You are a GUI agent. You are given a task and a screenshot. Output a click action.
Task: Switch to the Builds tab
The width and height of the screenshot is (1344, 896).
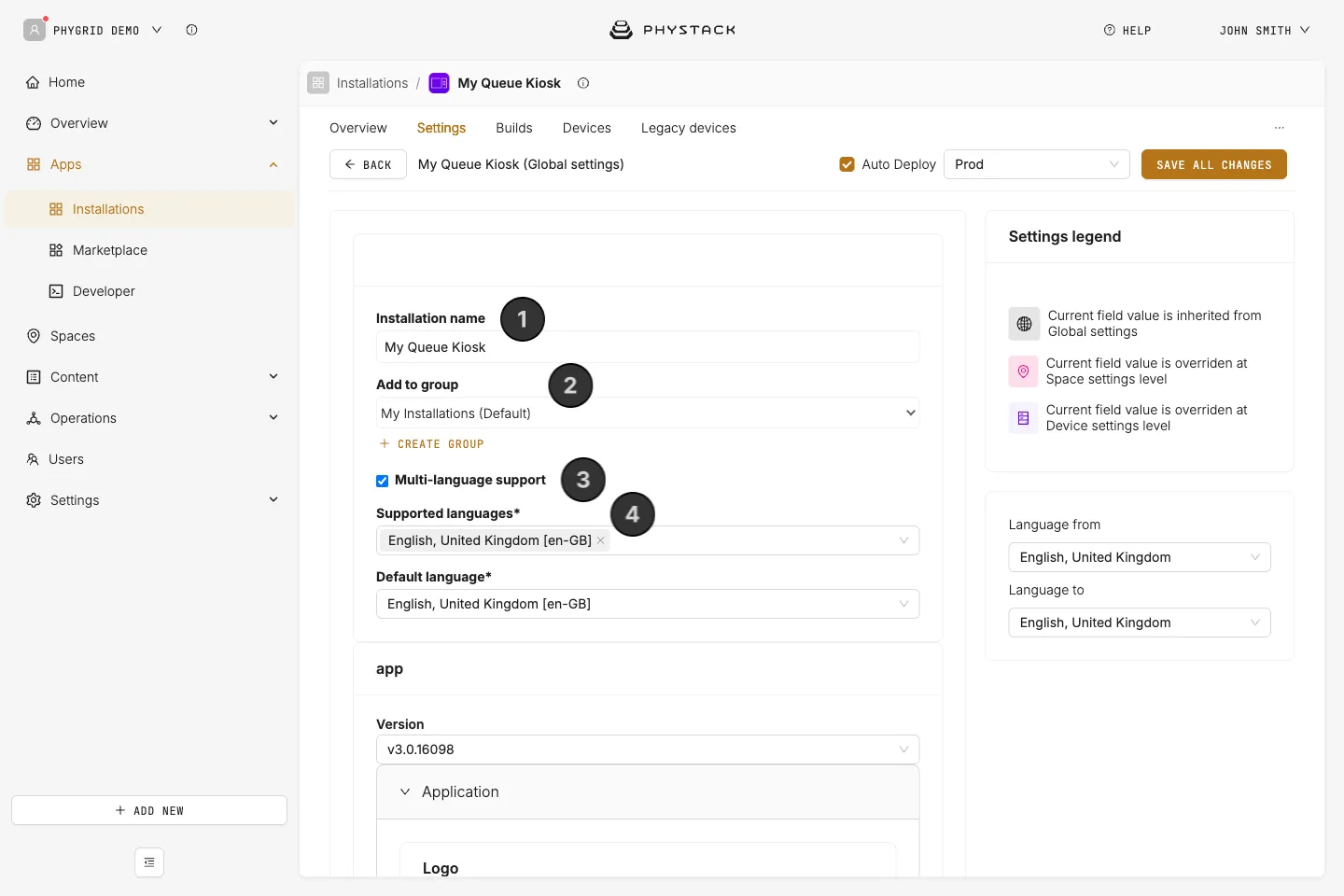point(514,128)
